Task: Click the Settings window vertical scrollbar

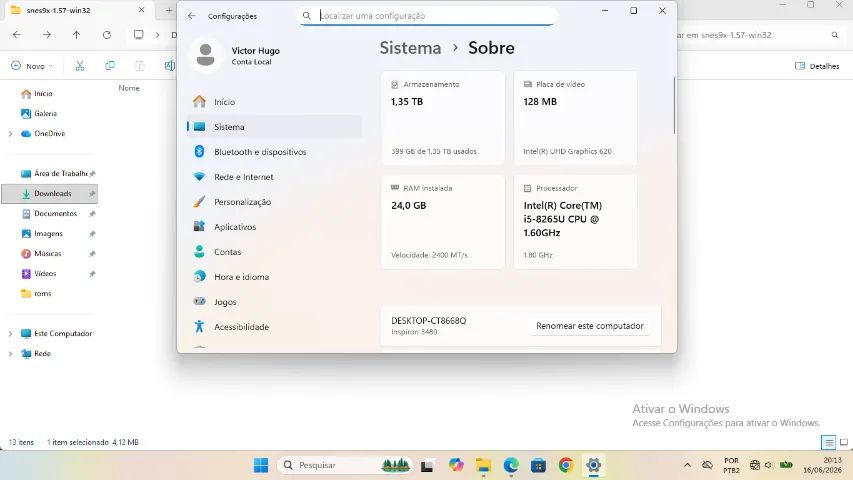Action: pos(674,105)
